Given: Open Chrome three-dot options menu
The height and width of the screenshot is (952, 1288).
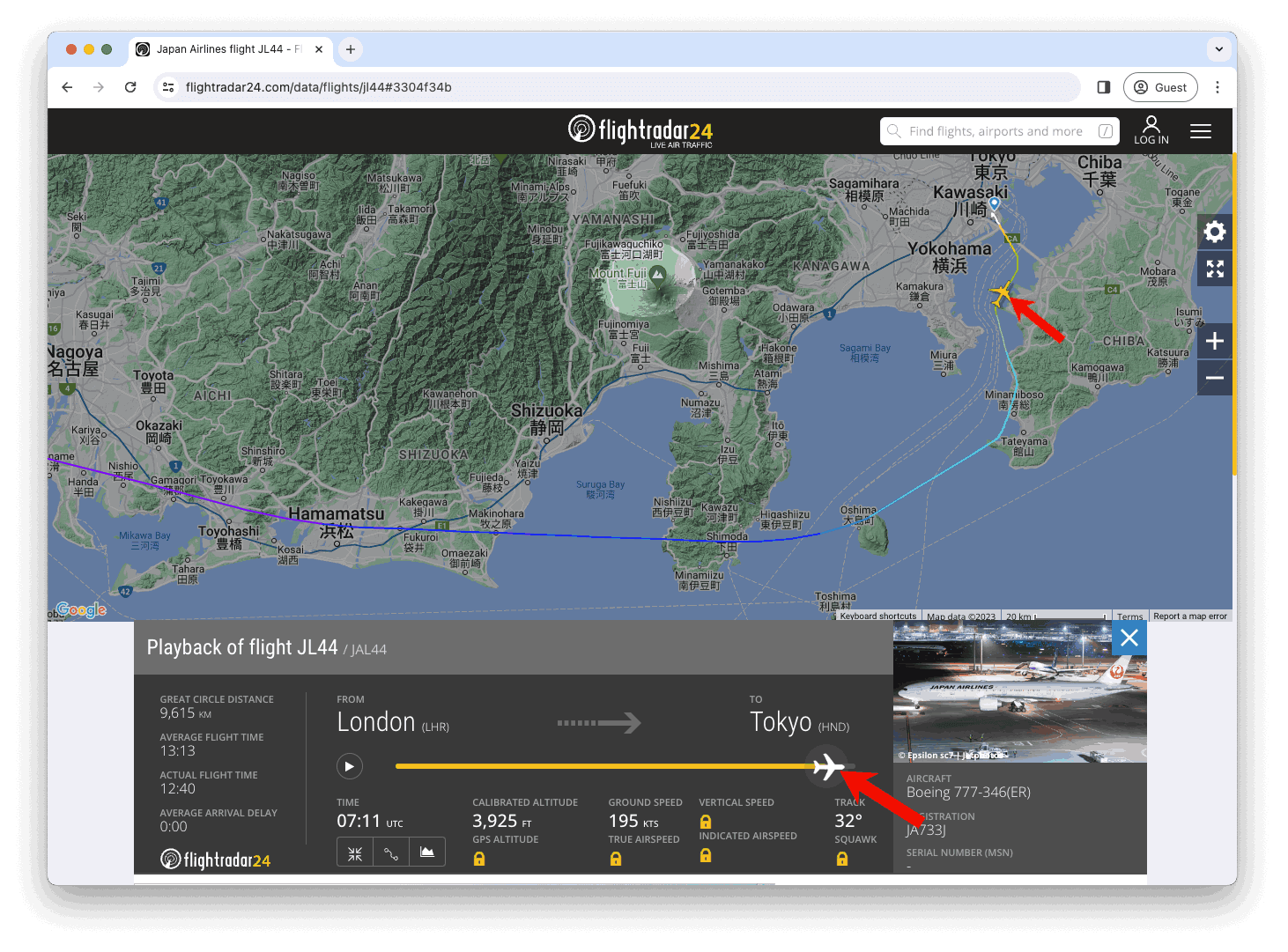Looking at the screenshot, I should pos(1217,87).
